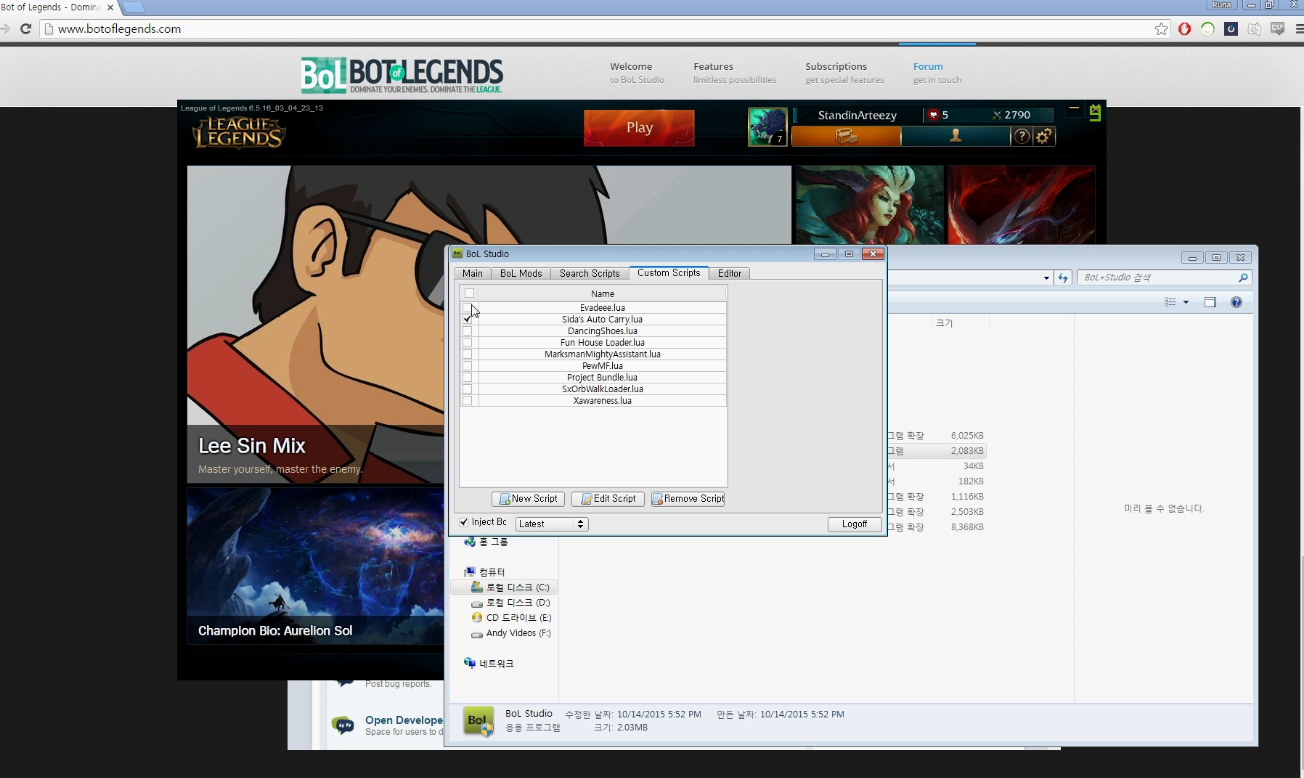Screen dimensions: 1304x778
Task: Click the red Opera-style extension icon
Action: pyautogui.click(x=1184, y=29)
